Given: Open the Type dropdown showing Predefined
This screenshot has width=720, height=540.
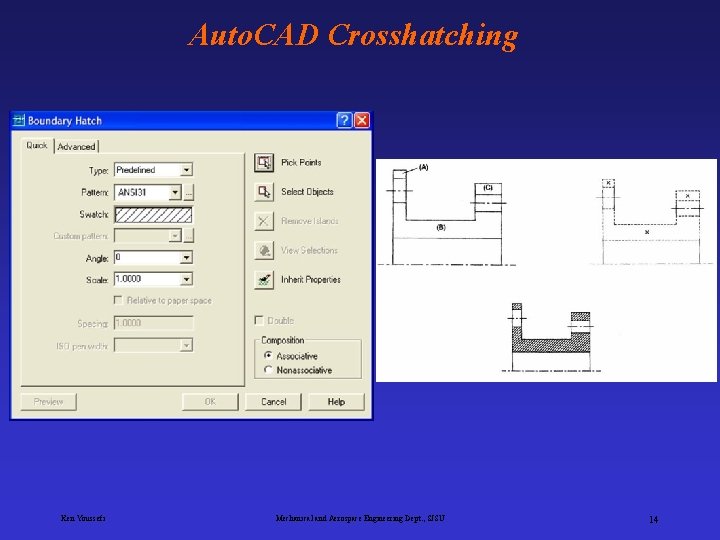Looking at the screenshot, I should point(186,170).
